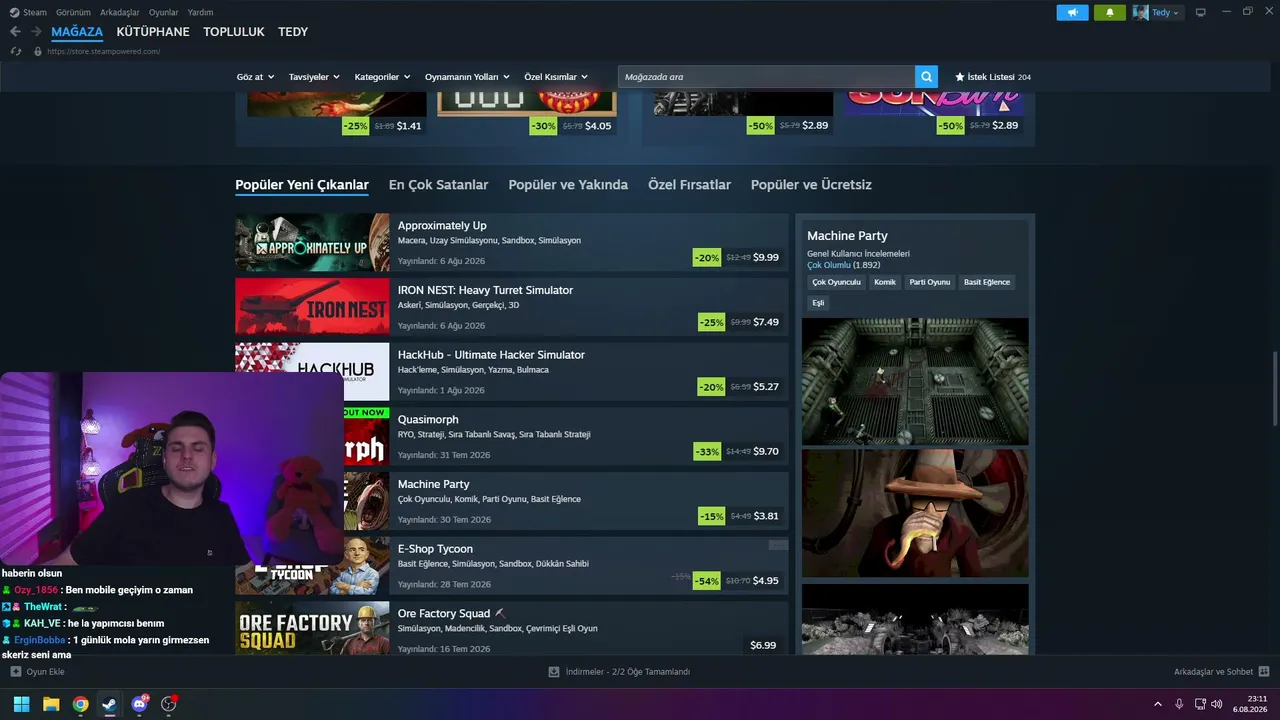
Task: Switch to the TOPLULUK tab
Action: (x=234, y=32)
